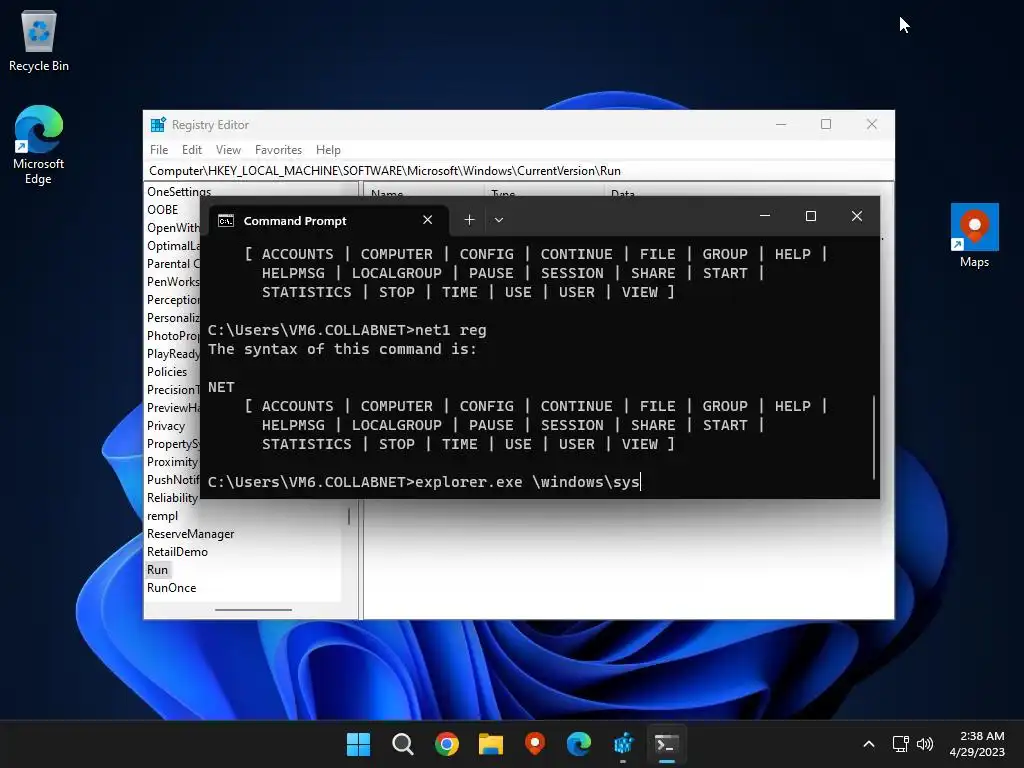
Task: Select the Command Prompt tab
Action: coord(329,221)
